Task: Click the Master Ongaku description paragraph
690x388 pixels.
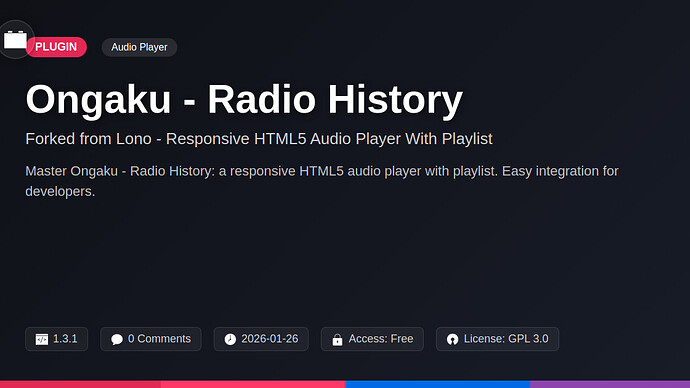Action: 322,181
